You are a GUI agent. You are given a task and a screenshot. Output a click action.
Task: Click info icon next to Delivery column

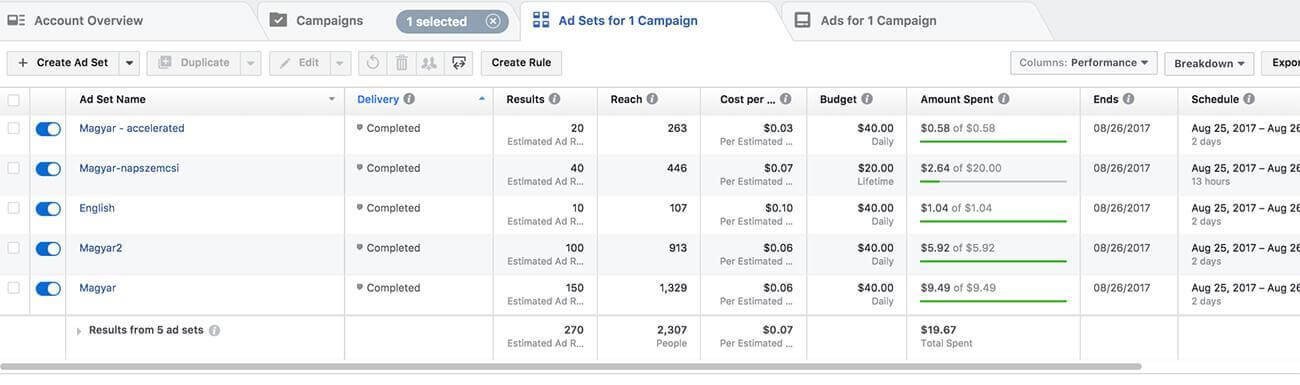click(x=409, y=99)
